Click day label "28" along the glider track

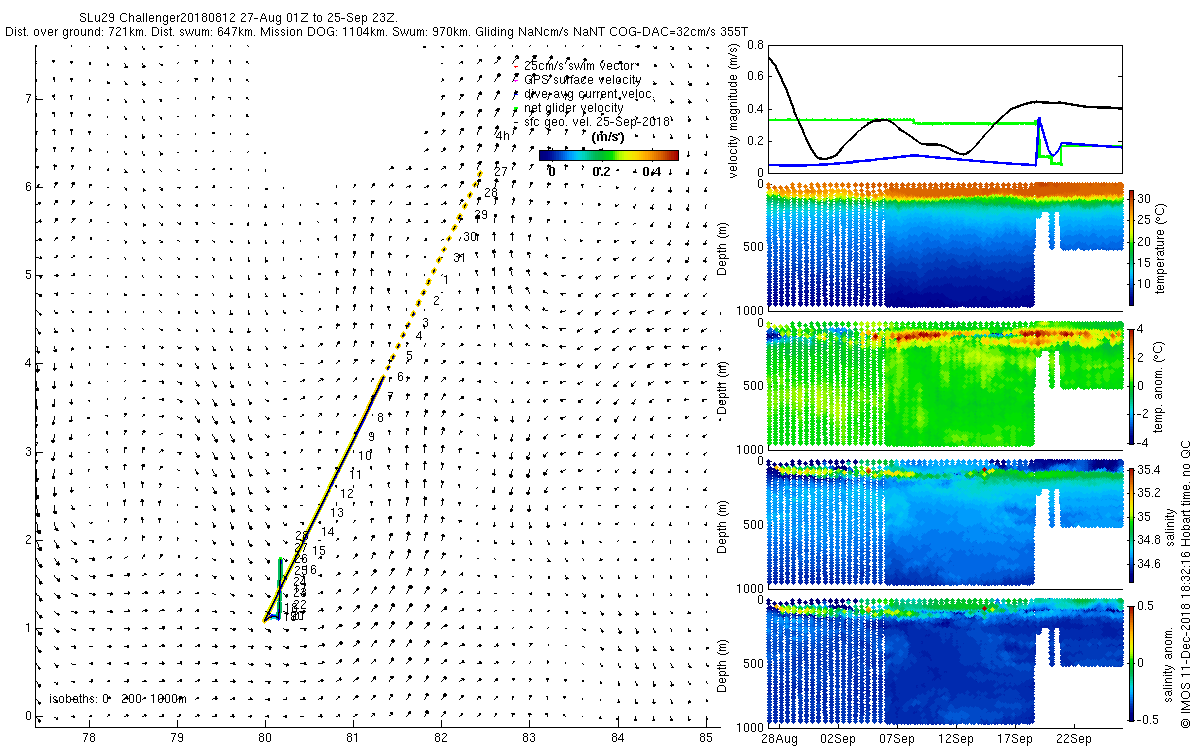[491, 193]
